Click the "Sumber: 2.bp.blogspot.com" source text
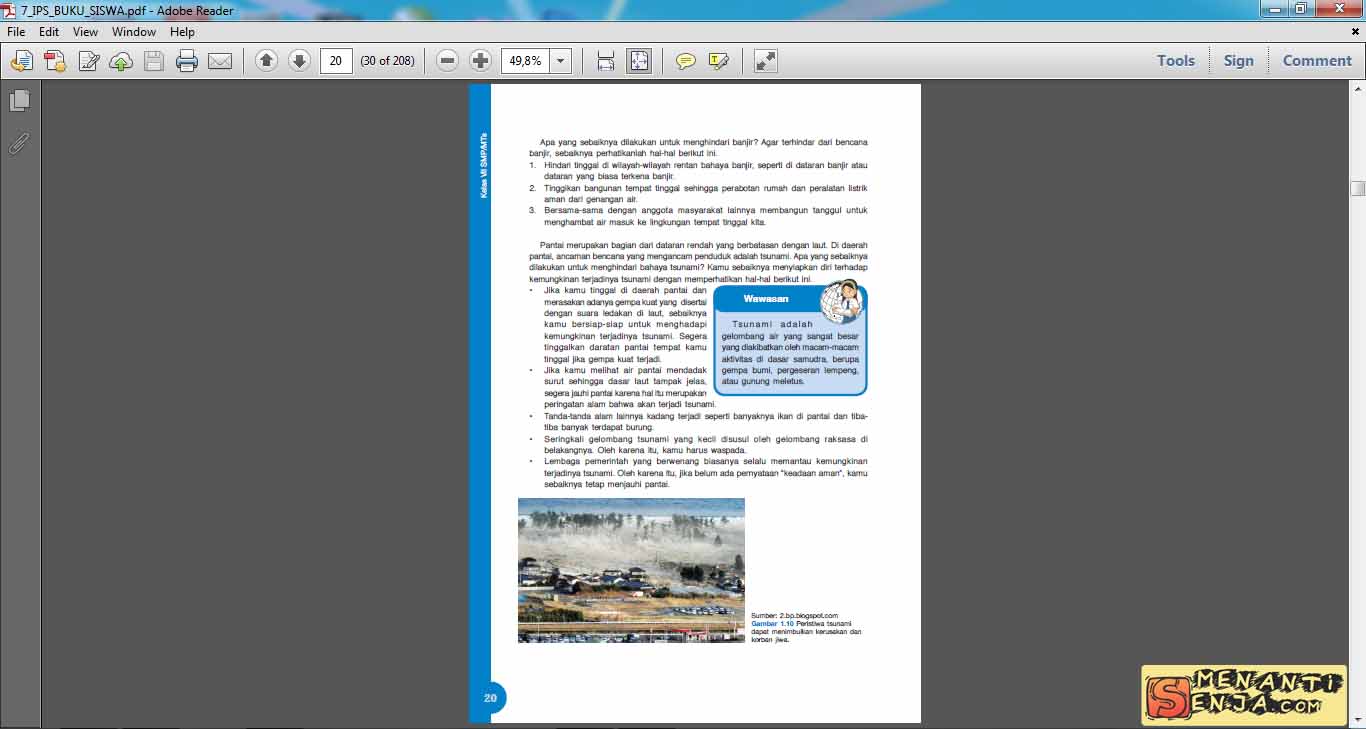Viewport: 1366px width, 729px height. coord(794,615)
